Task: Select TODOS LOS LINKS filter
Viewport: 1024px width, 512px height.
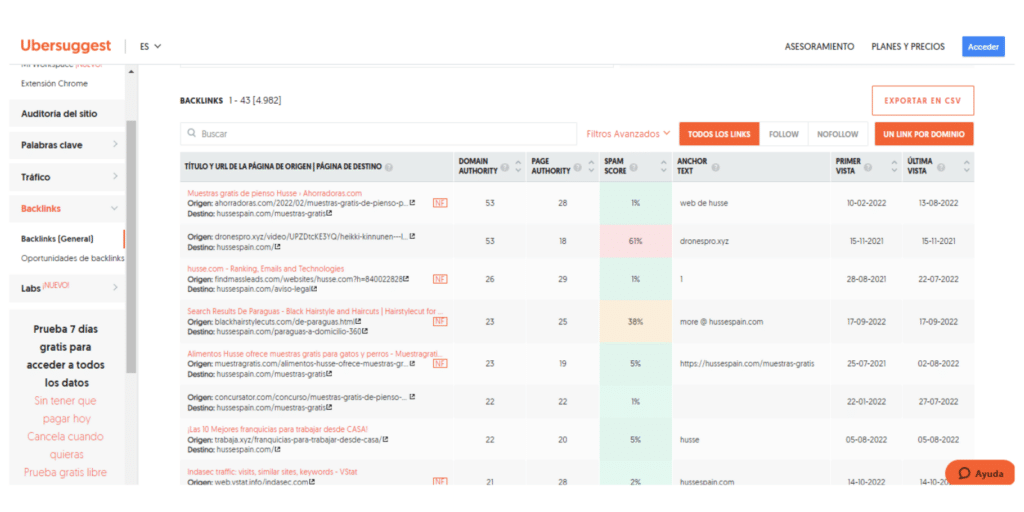Action: pyautogui.click(x=719, y=134)
